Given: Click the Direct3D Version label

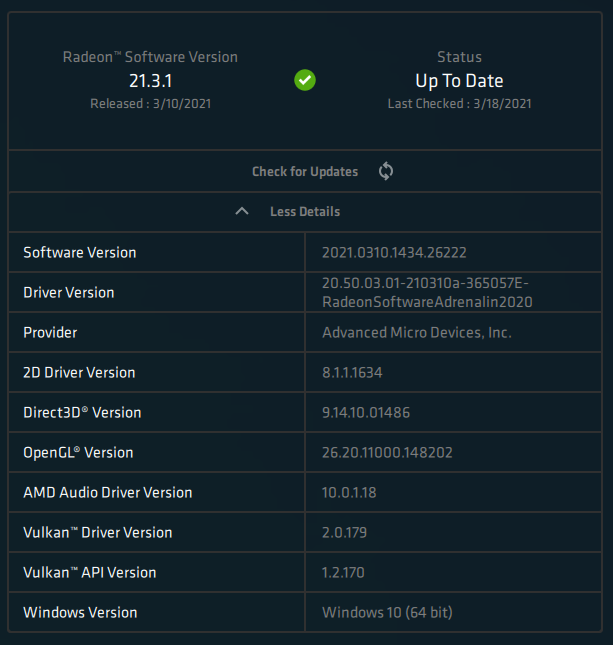Looking at the screenshot, I should tap(82, 412).
